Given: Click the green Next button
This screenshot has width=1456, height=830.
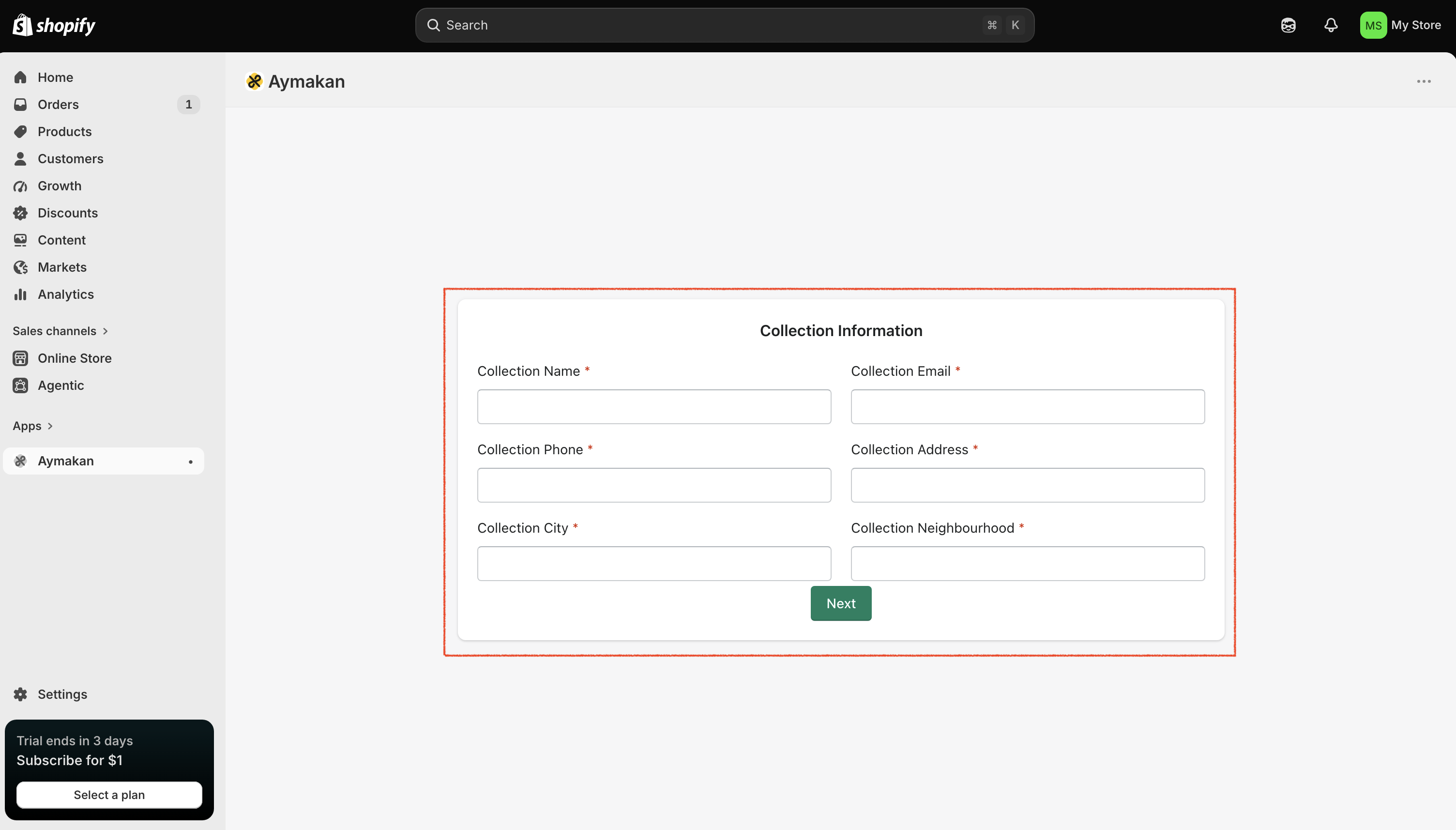Looking at the screenshot, I should tap(841, 603).
